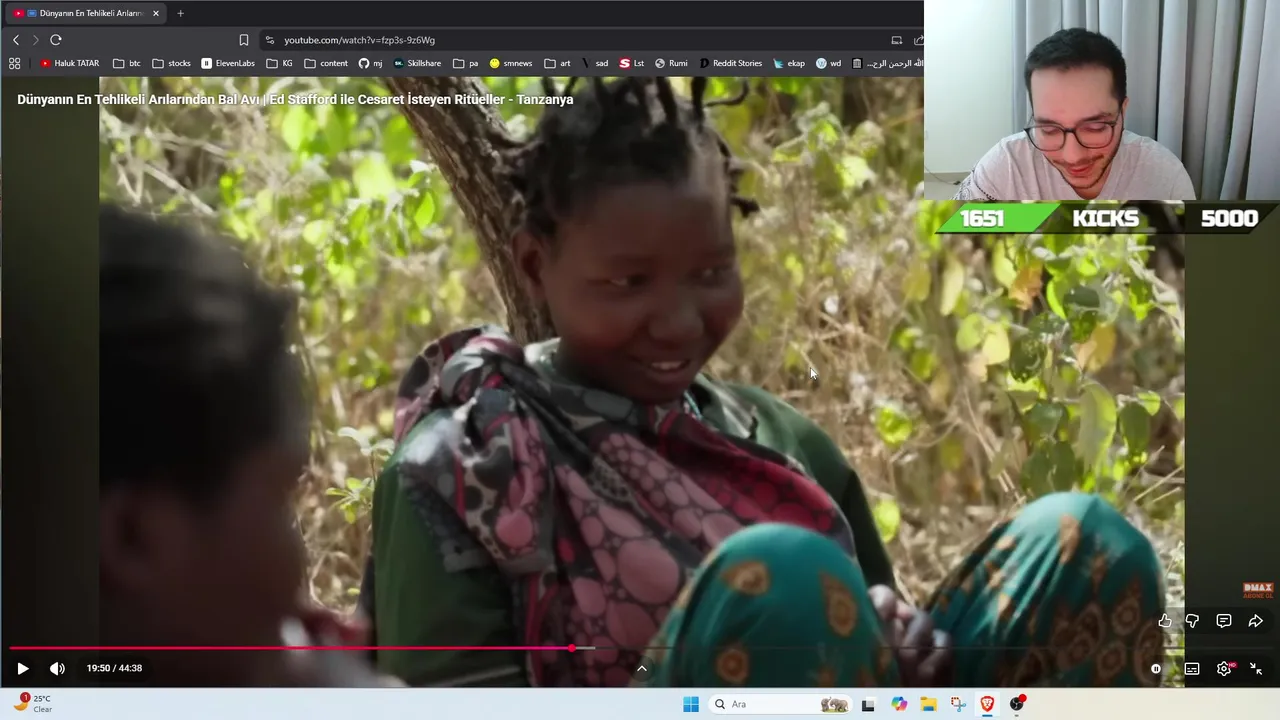The width and height of the screenshot is (1280, 720).
Task: Click the progress bar scrubber handle
Action: point(571,648)
